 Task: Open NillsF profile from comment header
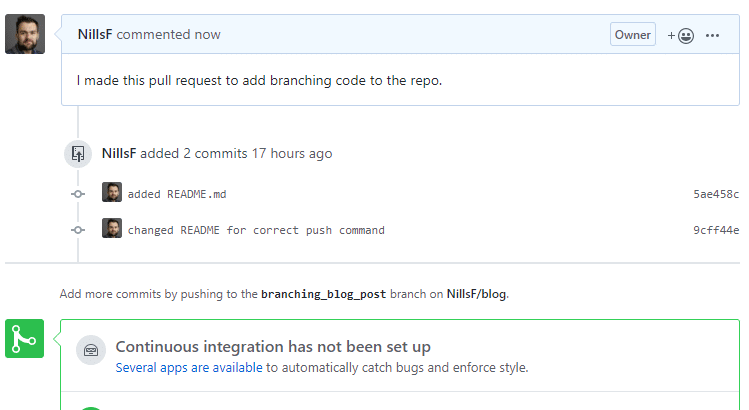pyautogui.click(x=95, y=34)
